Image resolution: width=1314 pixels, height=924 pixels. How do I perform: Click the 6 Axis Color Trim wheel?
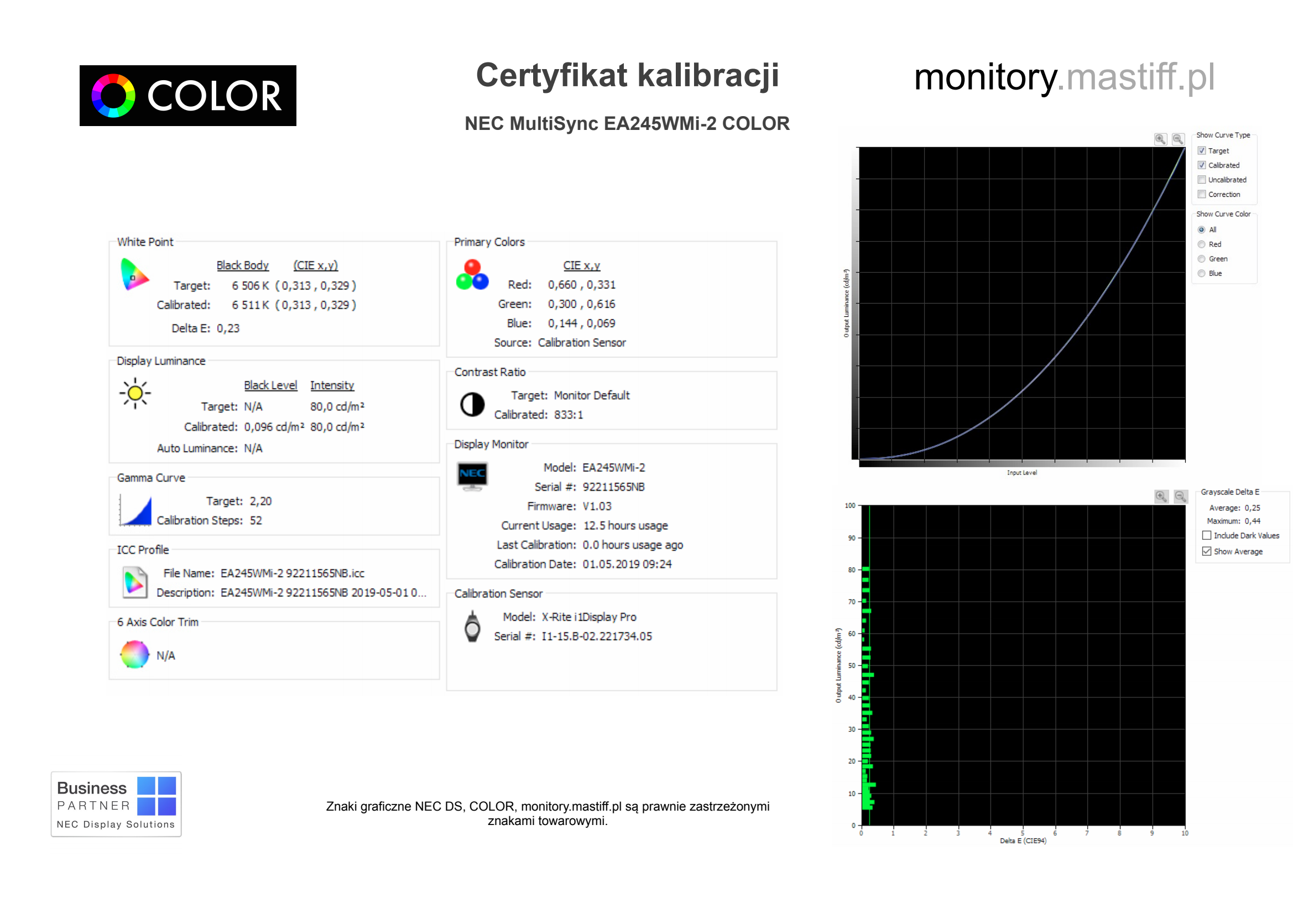click(x=134, y=655)
